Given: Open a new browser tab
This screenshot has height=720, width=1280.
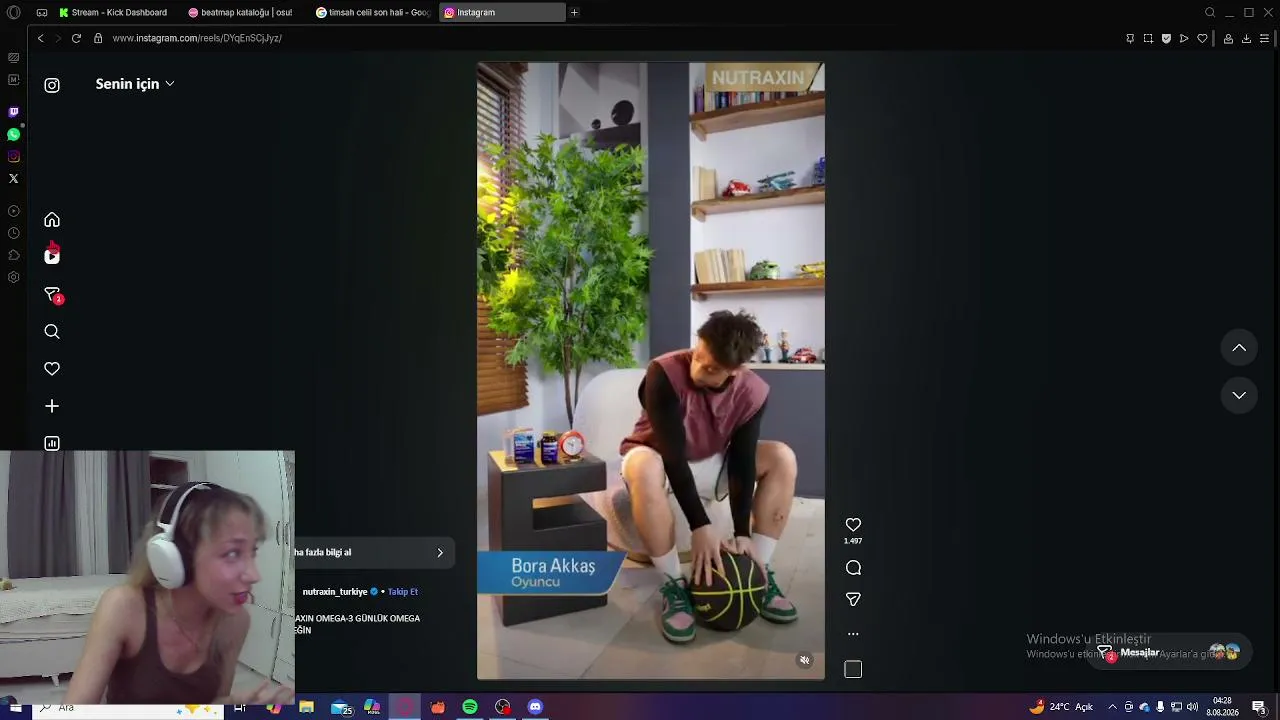Looking at the screenshot, I should (574, 12).
